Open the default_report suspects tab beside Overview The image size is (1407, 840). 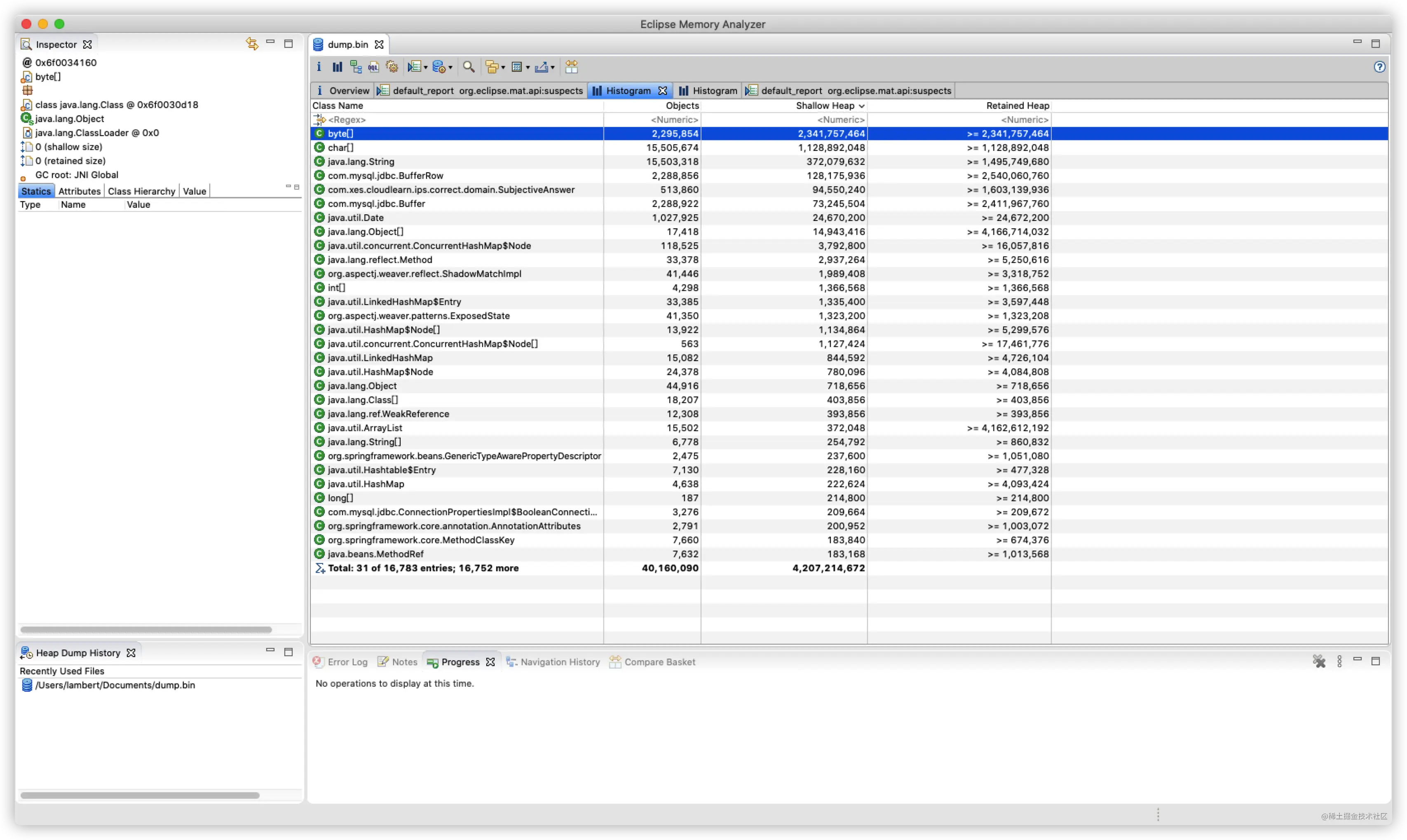tap(481, 91)
